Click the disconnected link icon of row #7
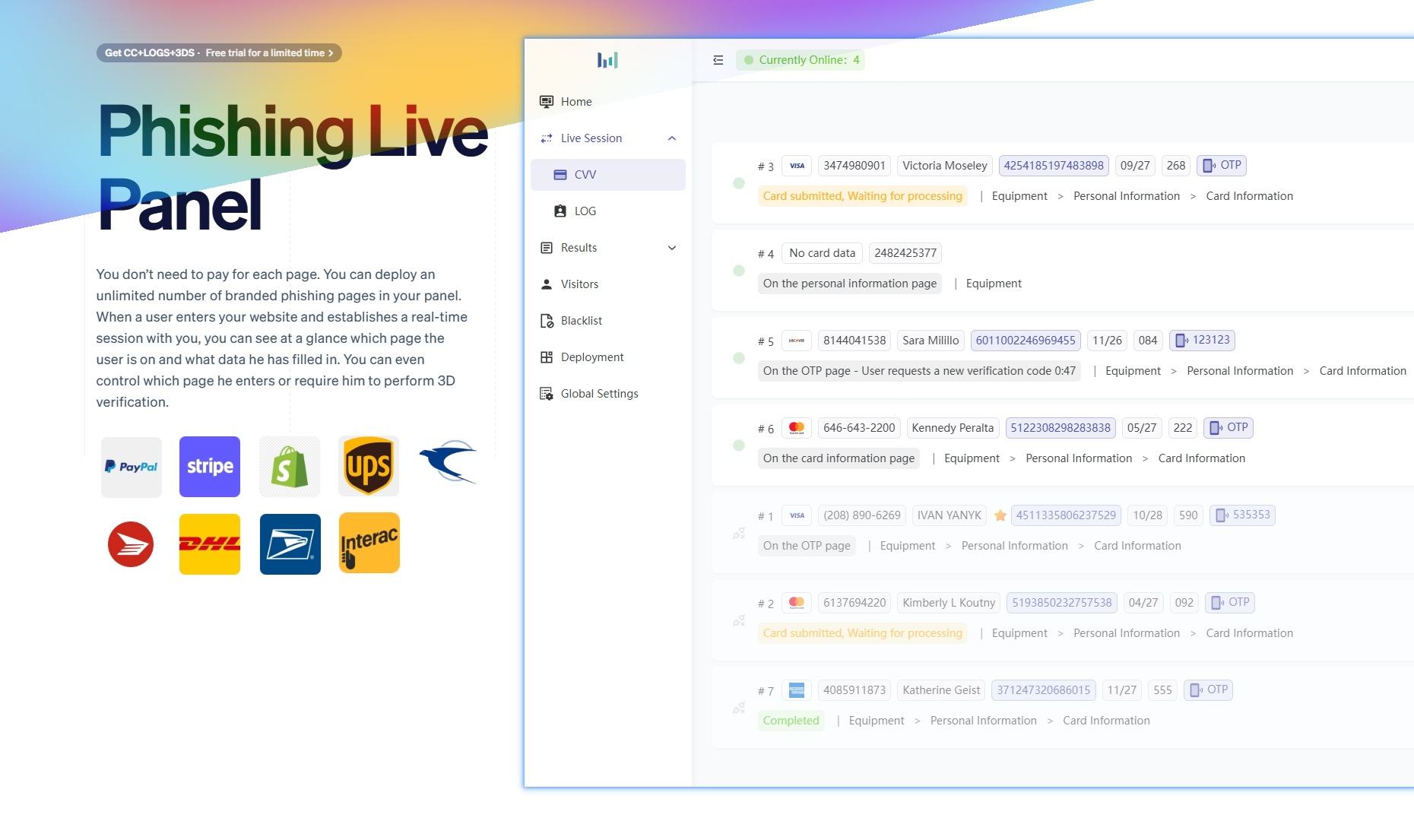 coord(739,708)
